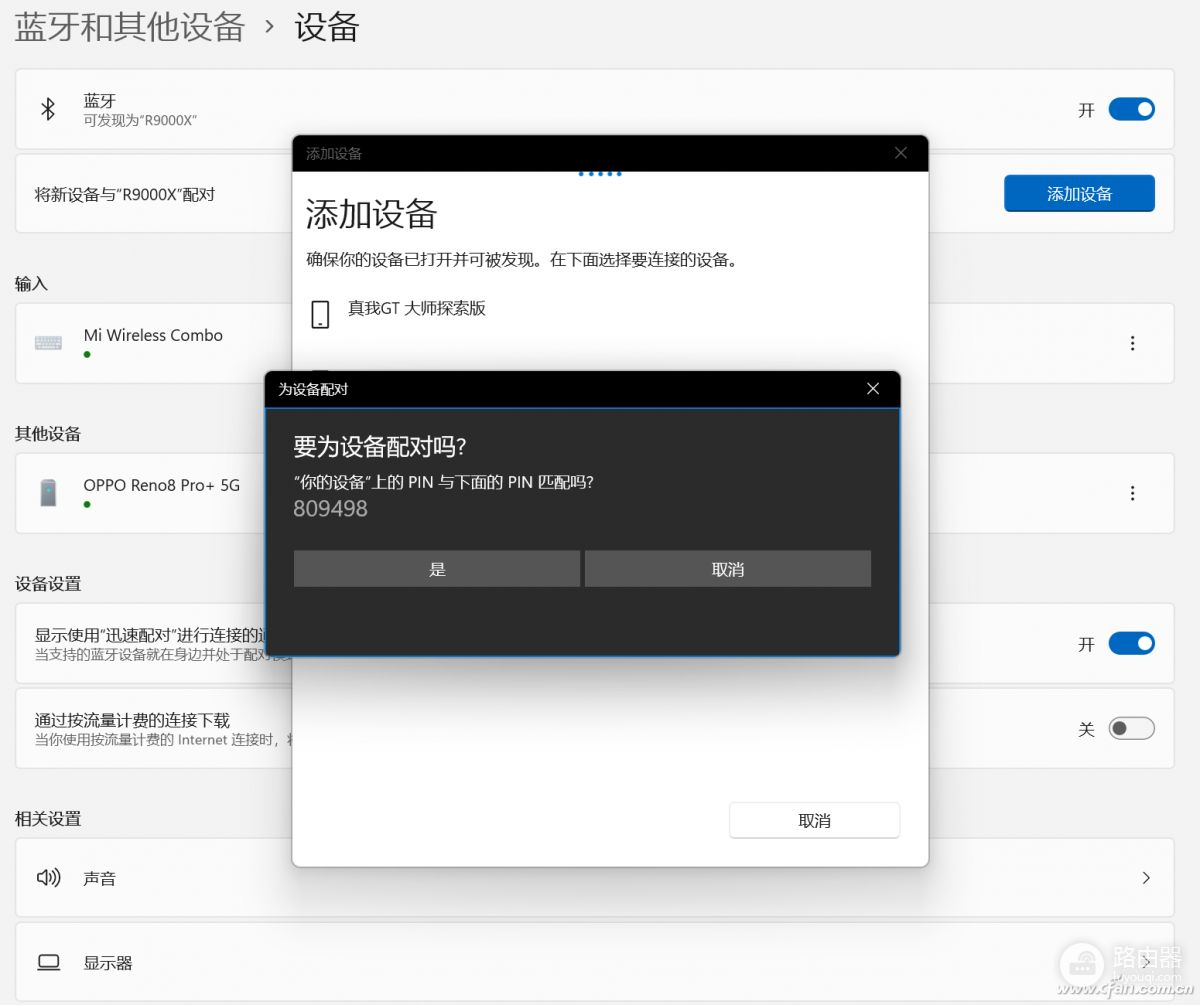Open more options for Mi Wireless Combo
This screenshot has height=1005, width=1200.
tap(1132, 343)
